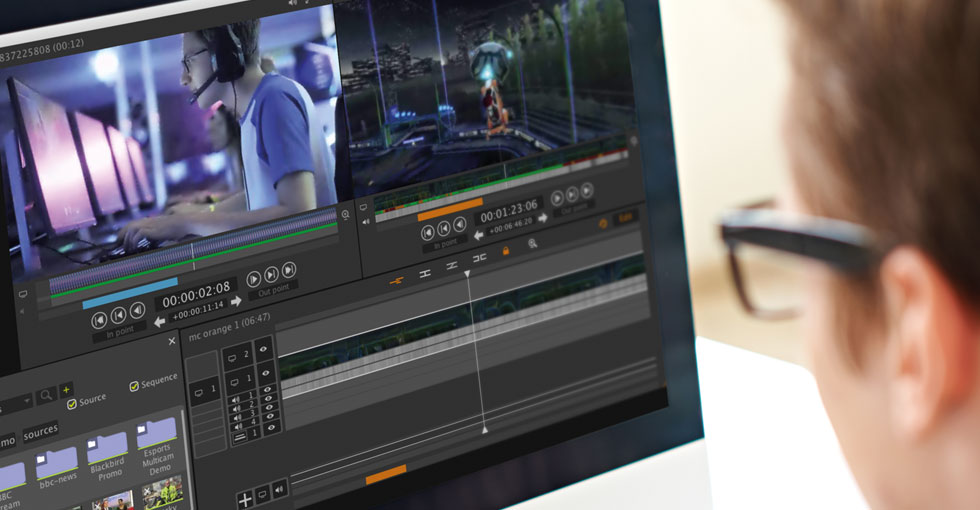Viewport: 980px width, 510px height.
Task: Toggle eye for audio track 2
Action: pyautogui.click(x=269, y=399)
